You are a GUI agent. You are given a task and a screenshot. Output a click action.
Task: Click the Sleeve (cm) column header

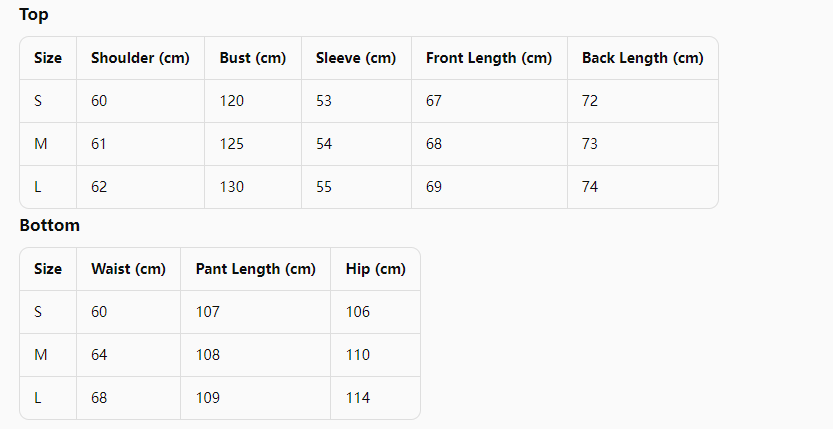pos(356,58)
